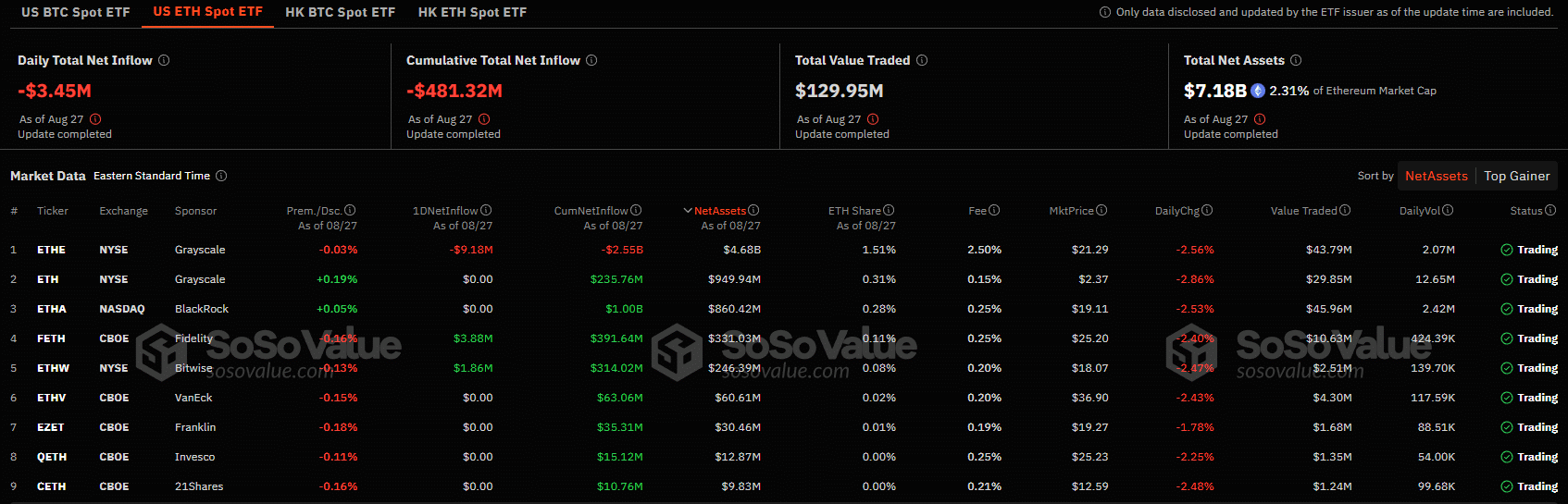
Task: Click info icon in Status column header
Action: coord(1550,210)
